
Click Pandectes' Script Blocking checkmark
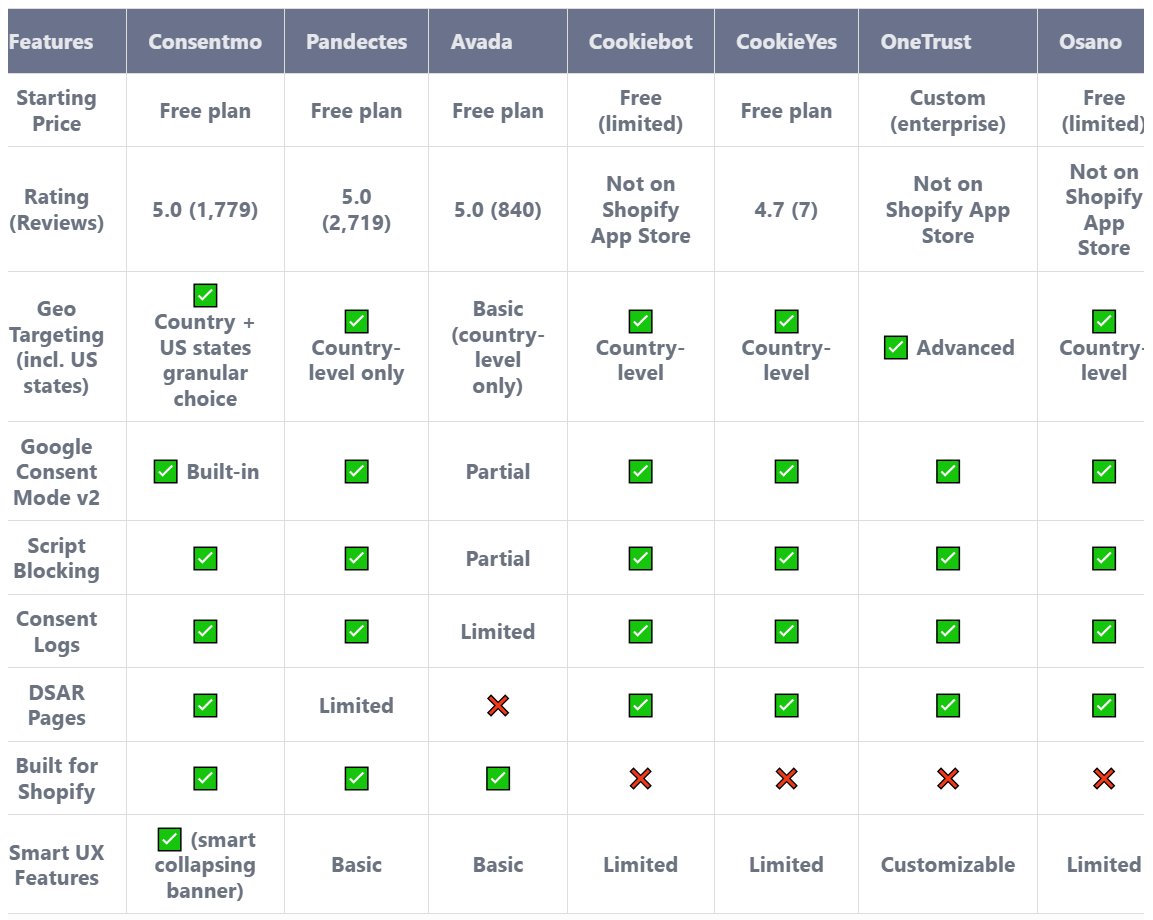356,558
